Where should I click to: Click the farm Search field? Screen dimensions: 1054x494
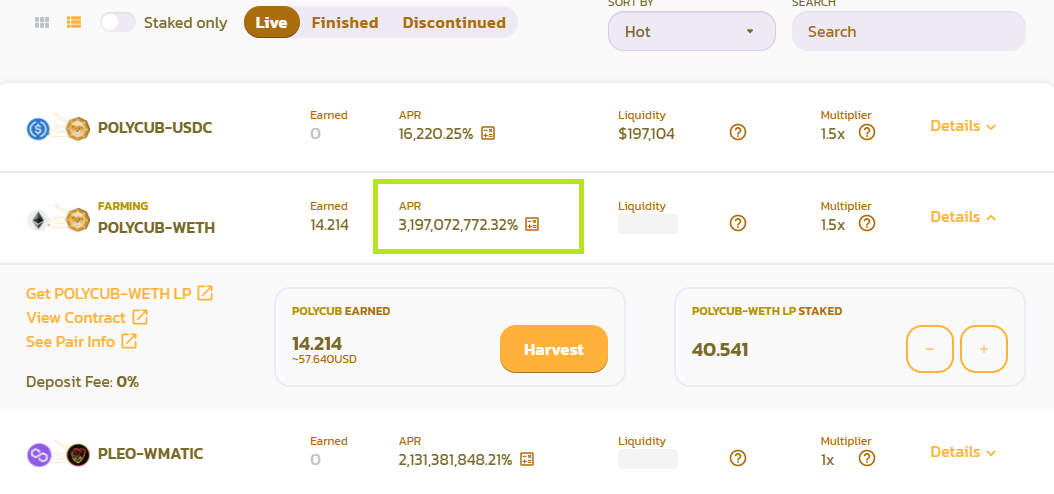point(909,31)
